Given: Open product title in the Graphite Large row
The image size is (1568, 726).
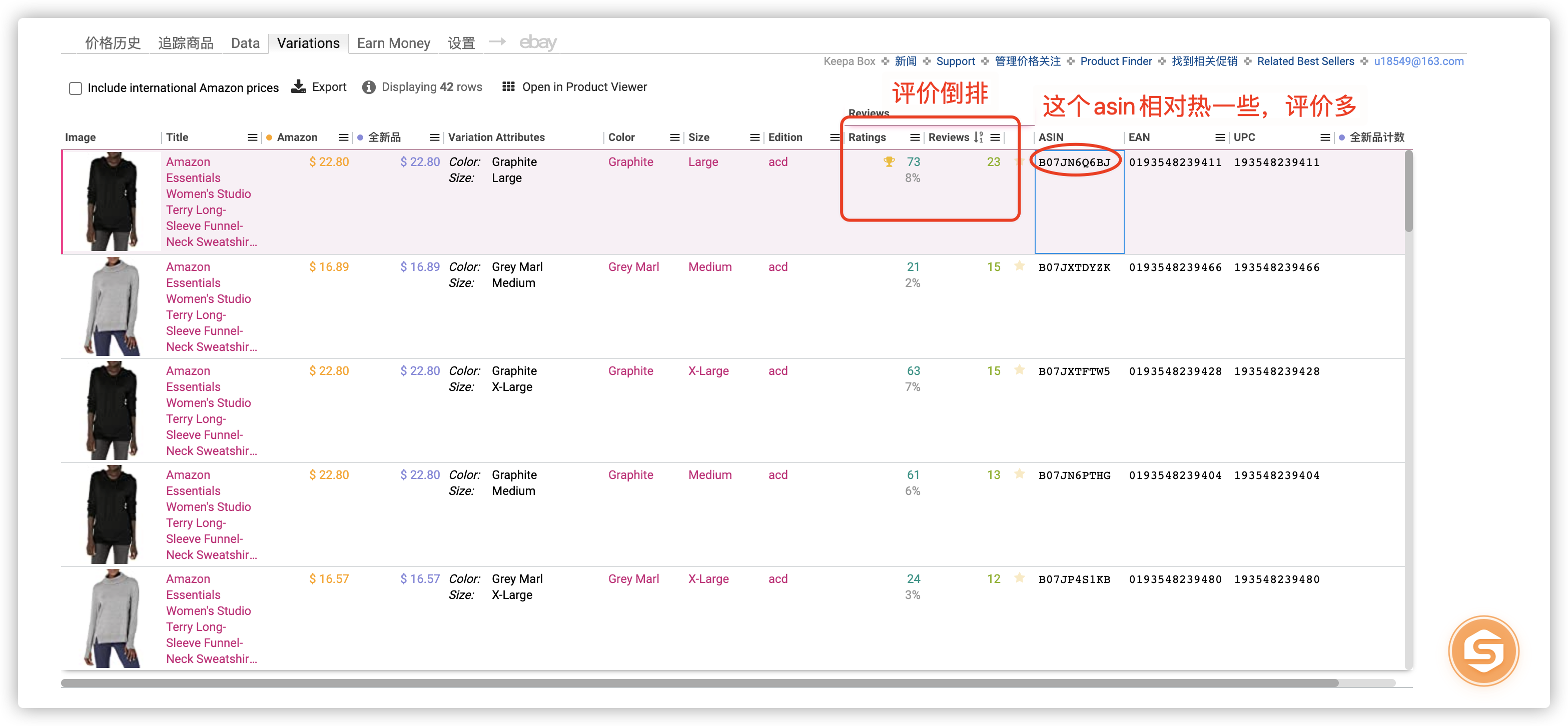Looking at the screenshot, I should (211, 202).
